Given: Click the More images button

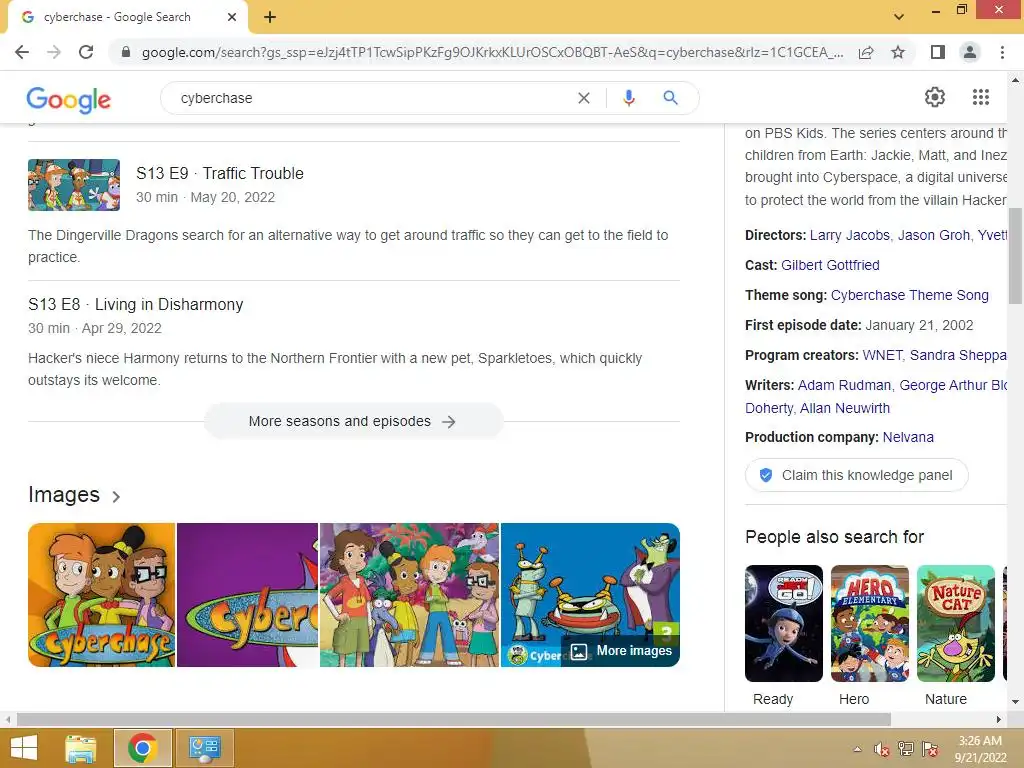Looking at the screenshot, I should click(x=621, y=651).
